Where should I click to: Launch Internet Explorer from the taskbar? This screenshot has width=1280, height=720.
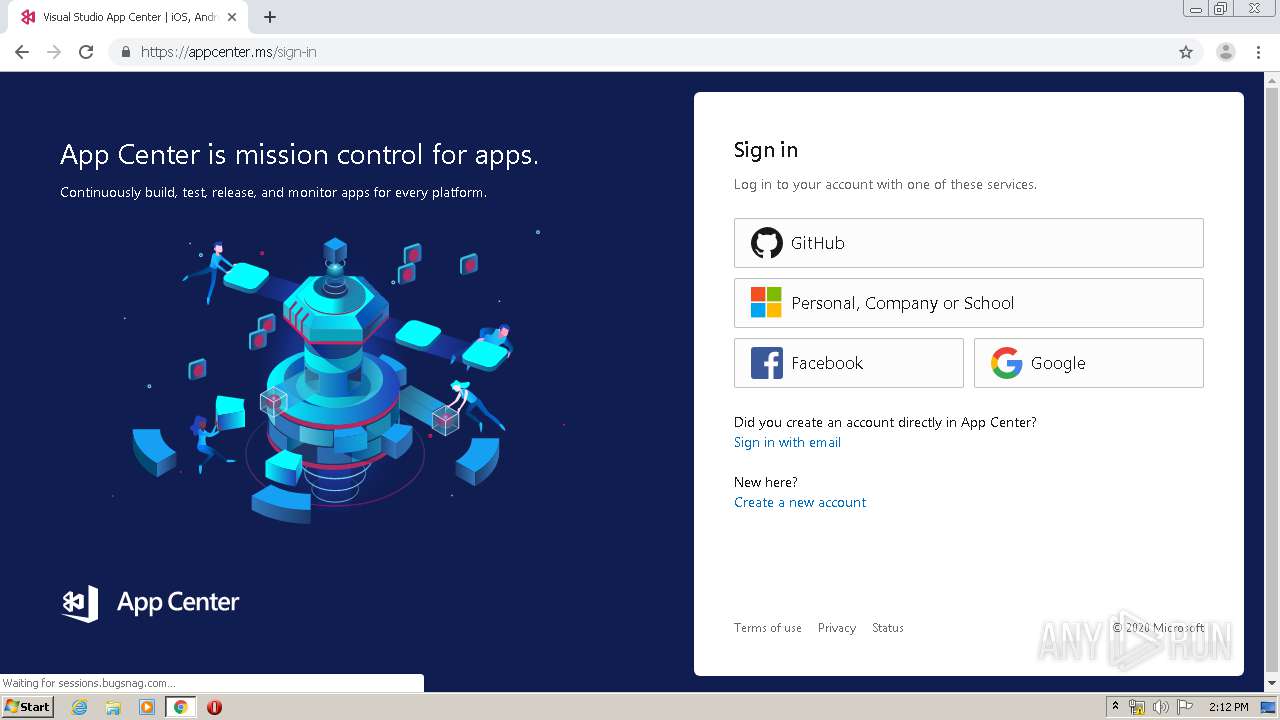(x=80, y=707)
